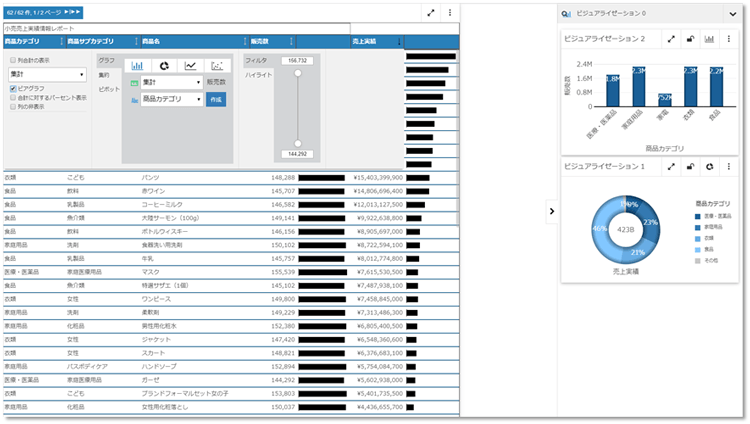Expand ビジュアライゼーション 2 to full screen

click(671, 38)
